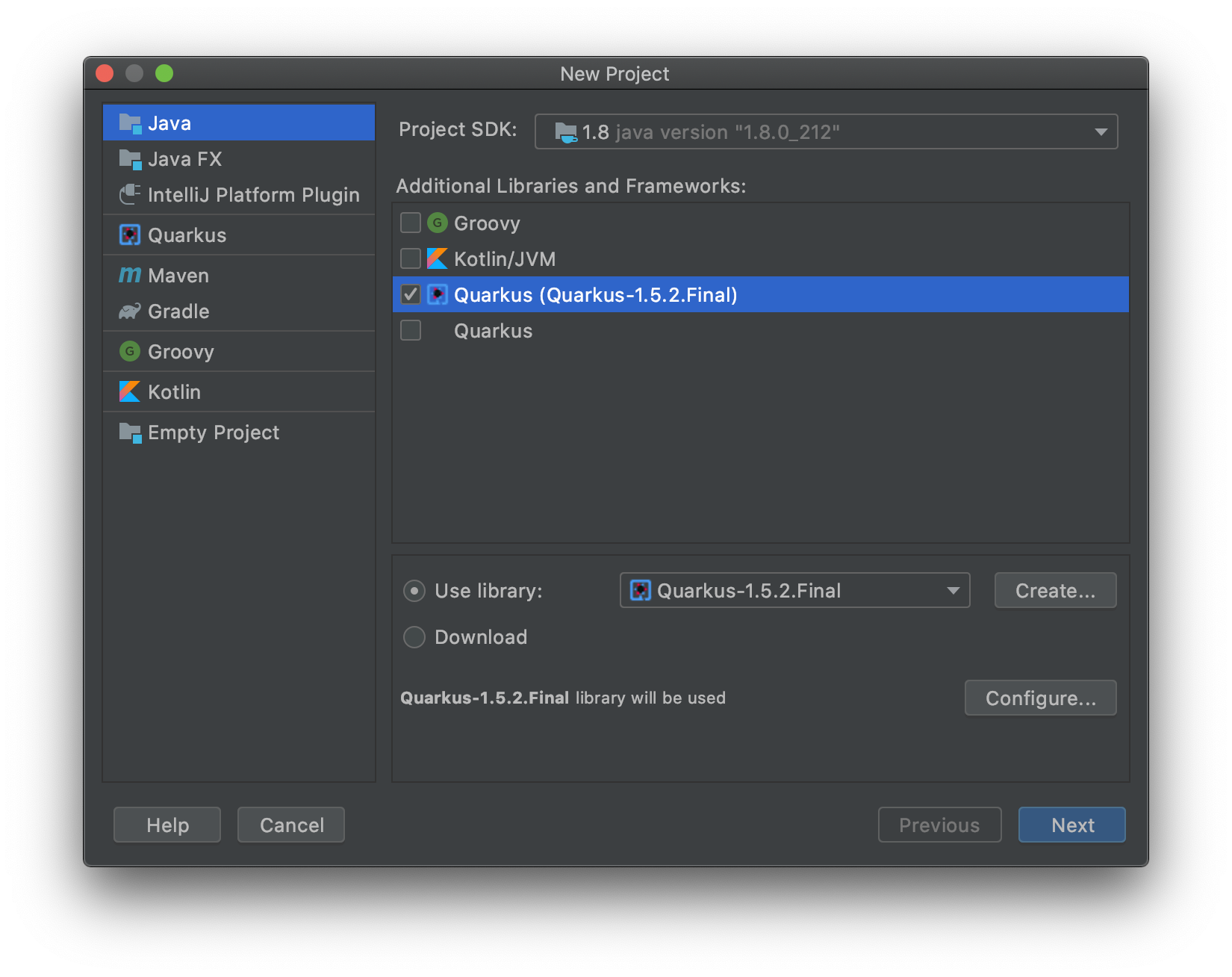
Task: Open the Project SDK dropdown
Action: (827, 132)
